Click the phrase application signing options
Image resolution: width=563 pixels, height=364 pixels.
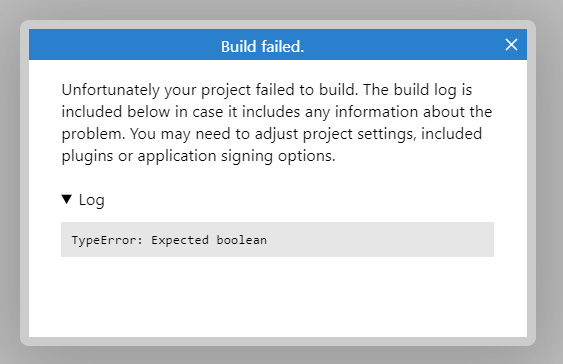pos(236,156)
